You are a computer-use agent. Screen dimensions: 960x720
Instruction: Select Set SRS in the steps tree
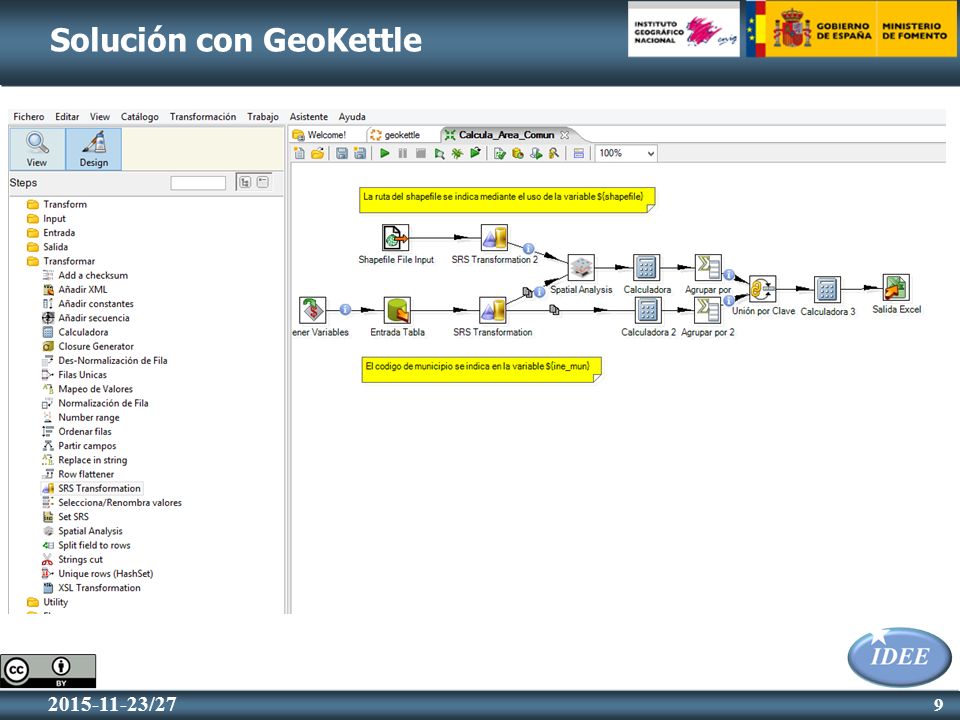pos(66,517)
